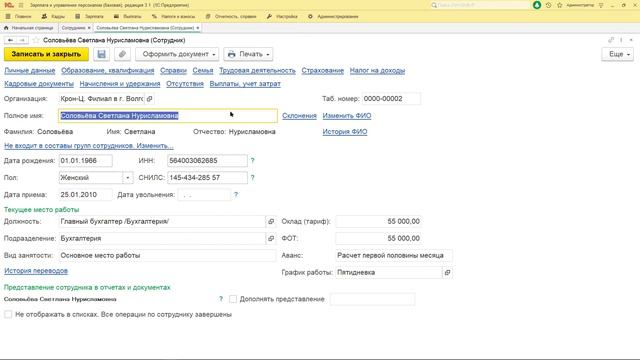The height and width of the screenshot is (360, 640).
Task: Open the График работы open-record icon
Action: 447,272
